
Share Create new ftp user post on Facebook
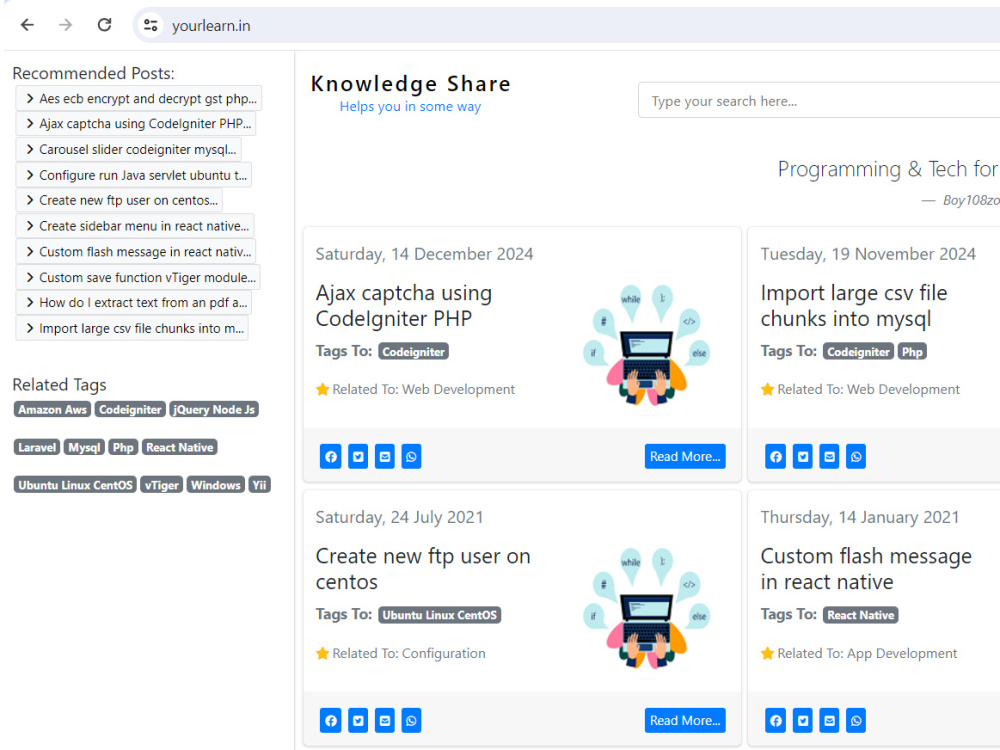point(330,721)
